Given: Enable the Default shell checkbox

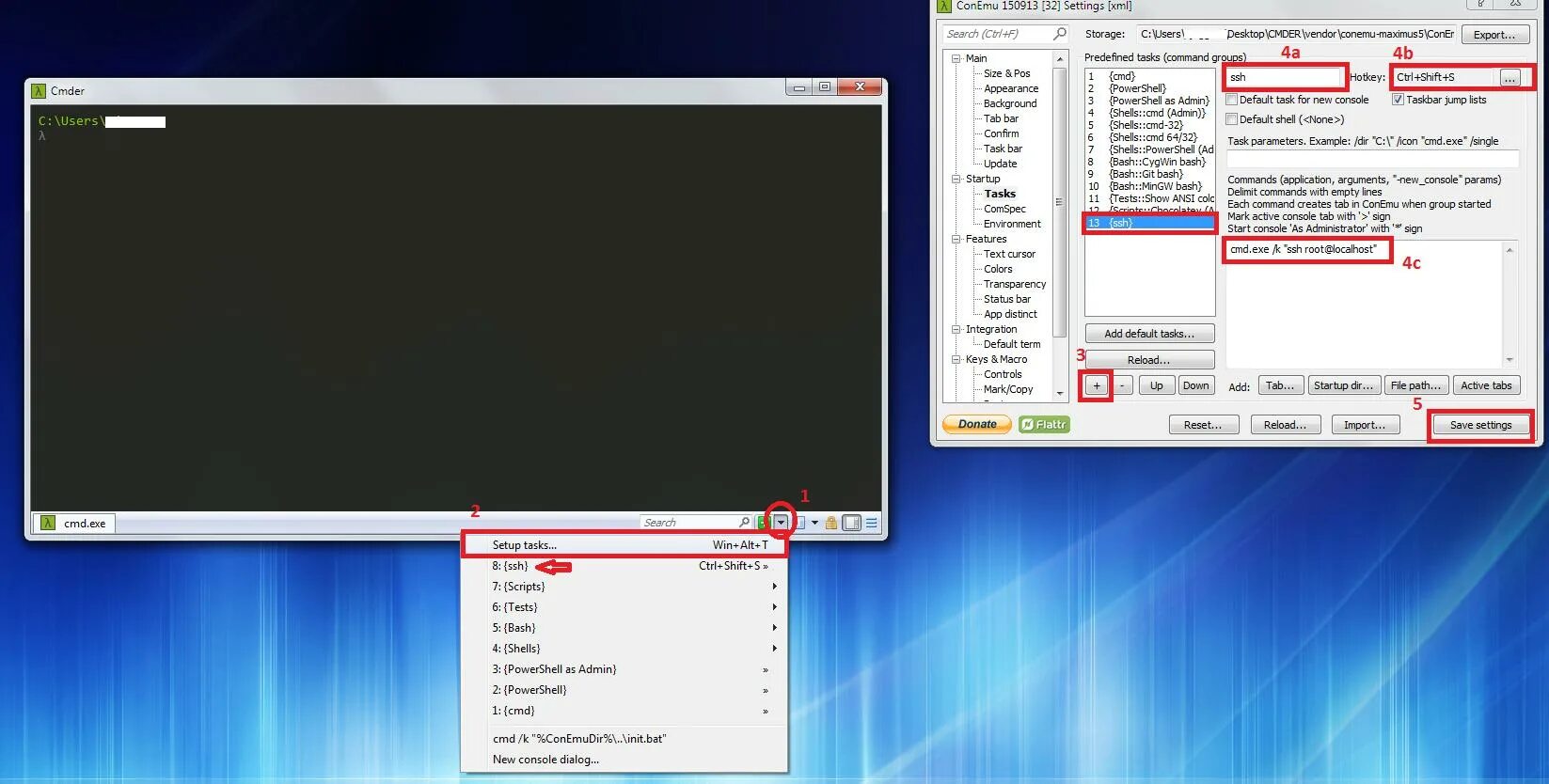Looking at the screenshot, I should pos(1232,119).
